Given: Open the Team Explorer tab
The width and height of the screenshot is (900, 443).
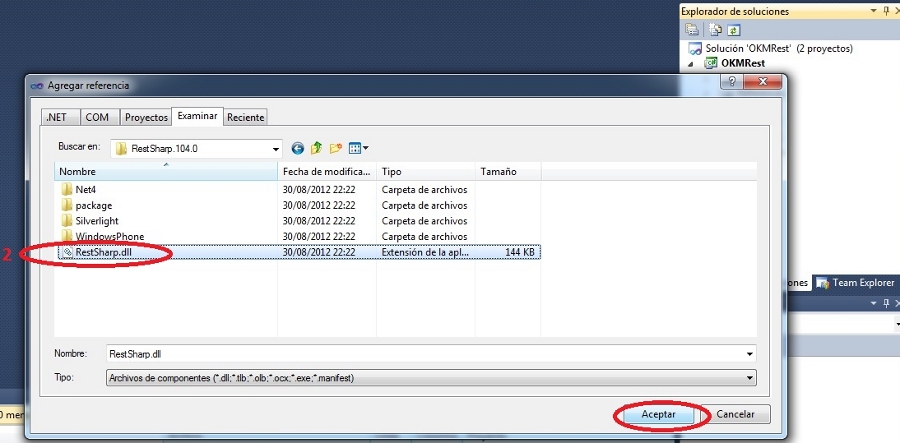Looking at the screenshot, I should coord(856,283).
